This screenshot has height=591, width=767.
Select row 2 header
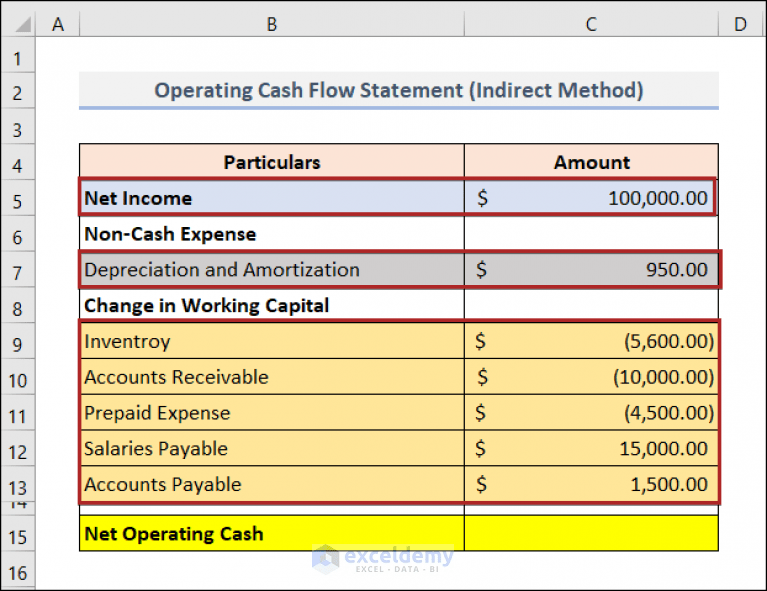coord(18,93)
